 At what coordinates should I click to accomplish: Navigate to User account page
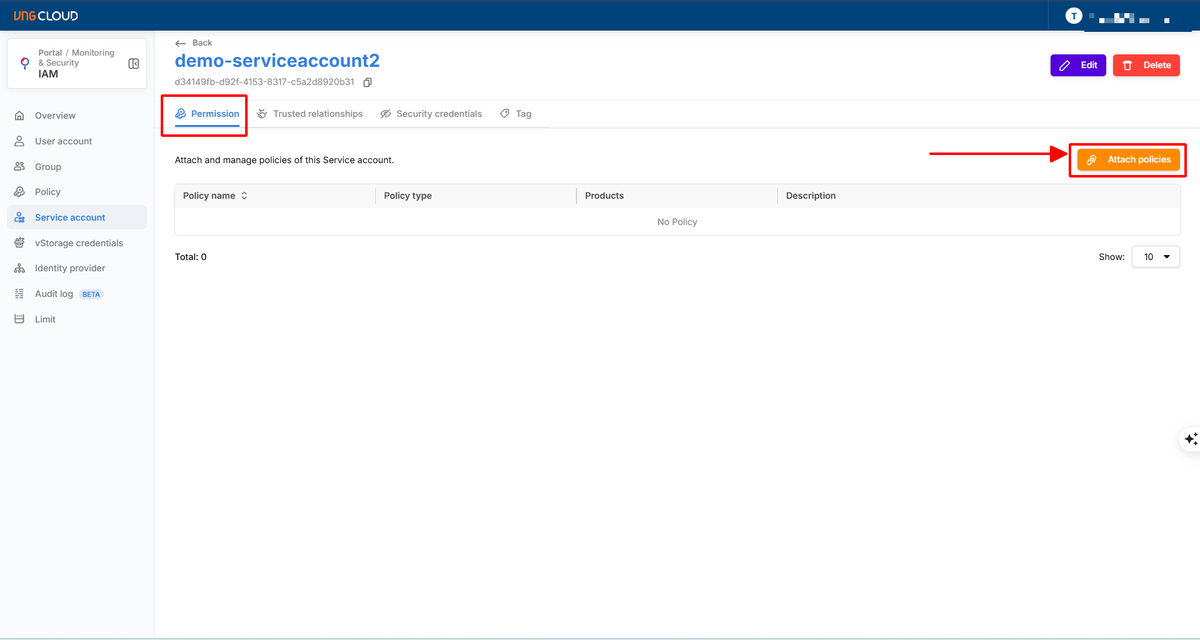tap(63, 141)
